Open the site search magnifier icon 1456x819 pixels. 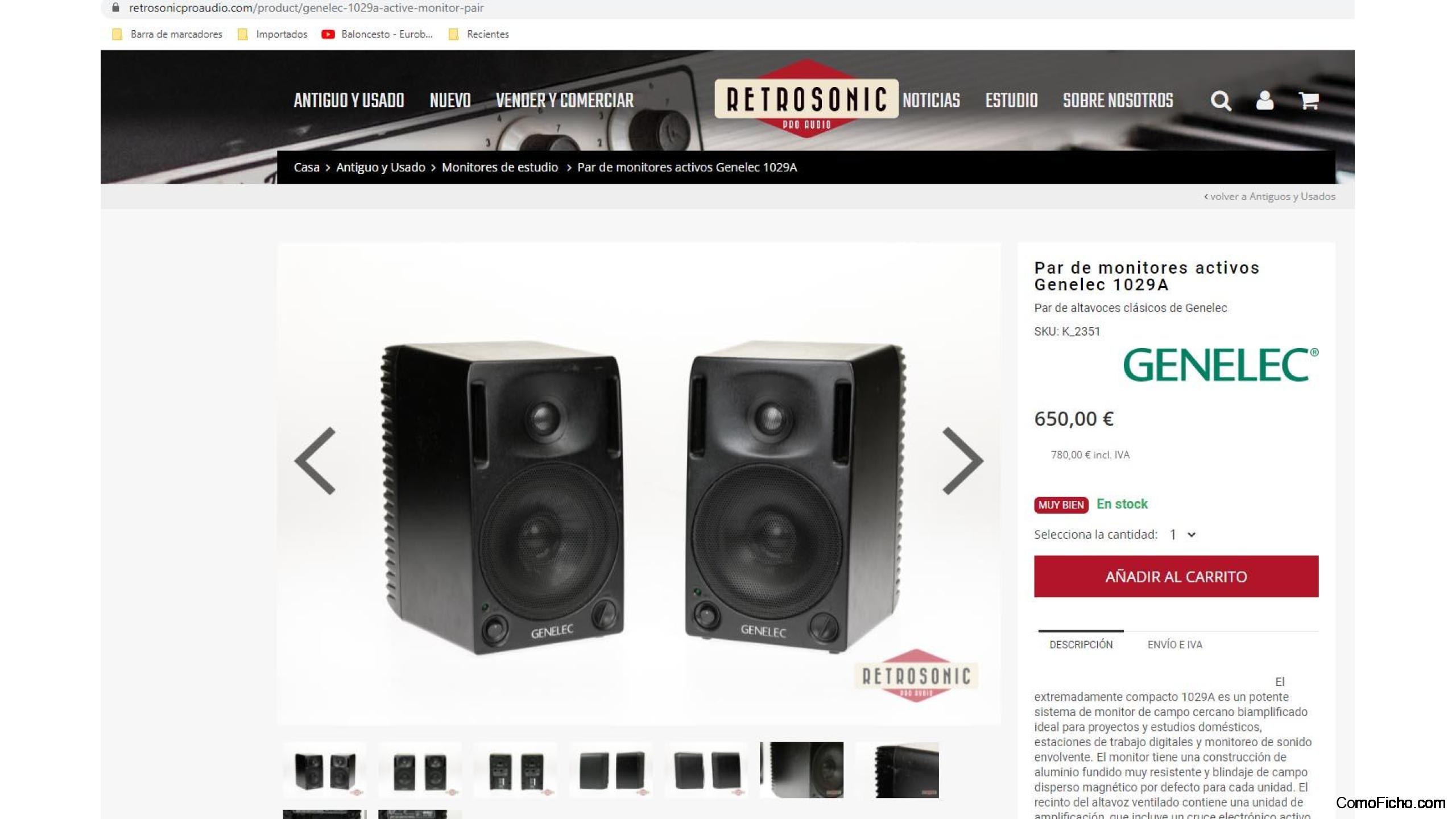[1221, 101]
